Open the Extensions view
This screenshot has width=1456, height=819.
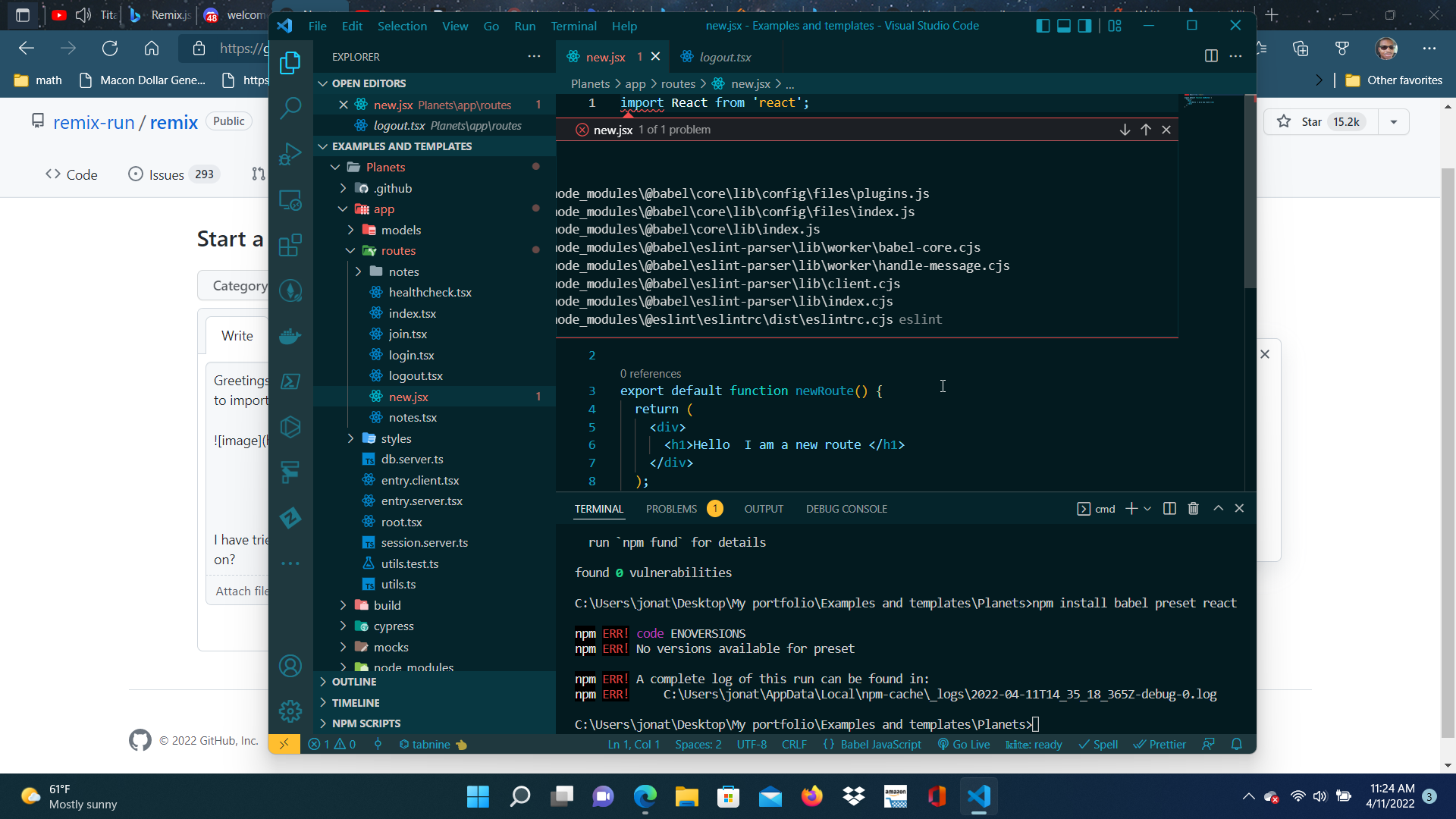tap(290, 245)
